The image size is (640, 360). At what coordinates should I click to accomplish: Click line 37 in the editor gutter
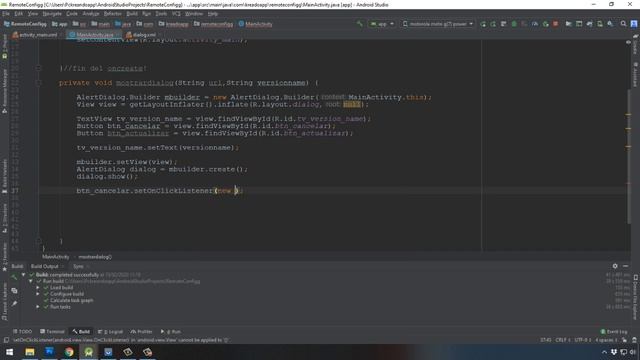point(15,191)
